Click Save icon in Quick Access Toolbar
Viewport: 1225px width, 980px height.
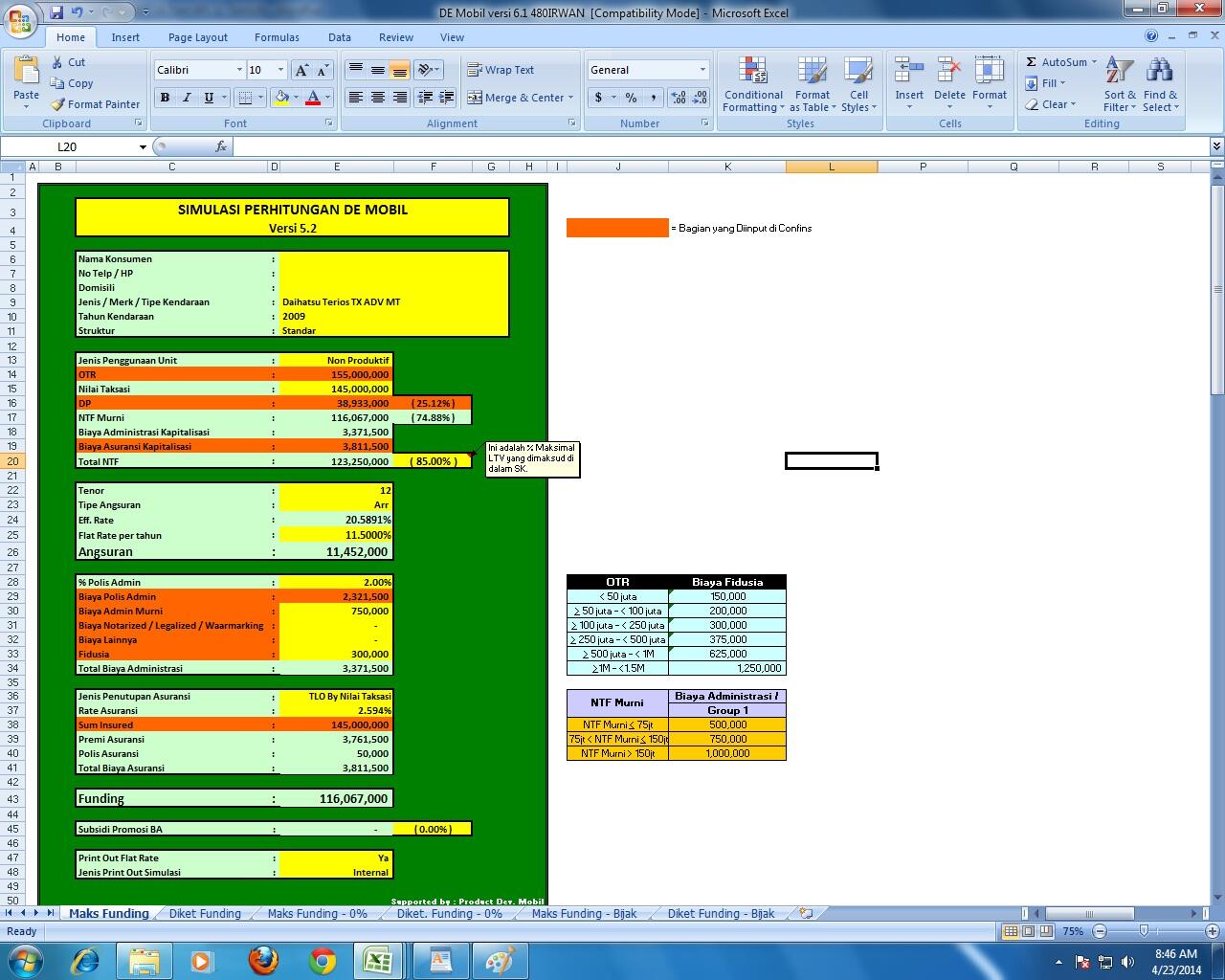tap(56, 12)
